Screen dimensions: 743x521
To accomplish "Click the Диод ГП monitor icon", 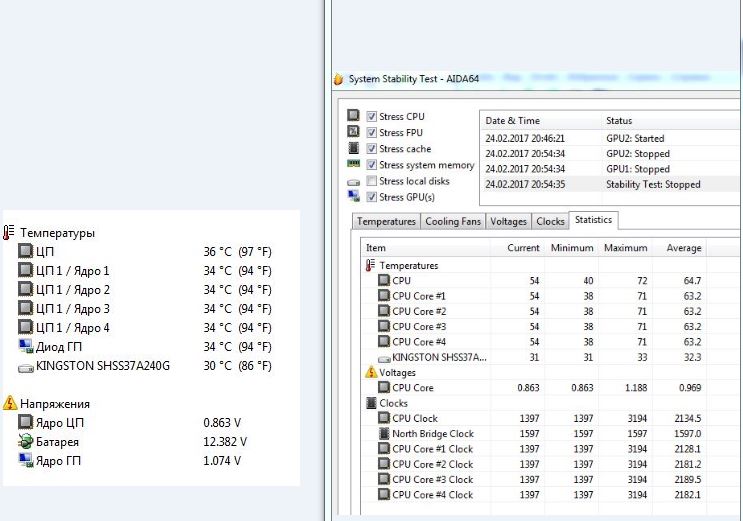I will pyautogui.click(x=26, y=347).
